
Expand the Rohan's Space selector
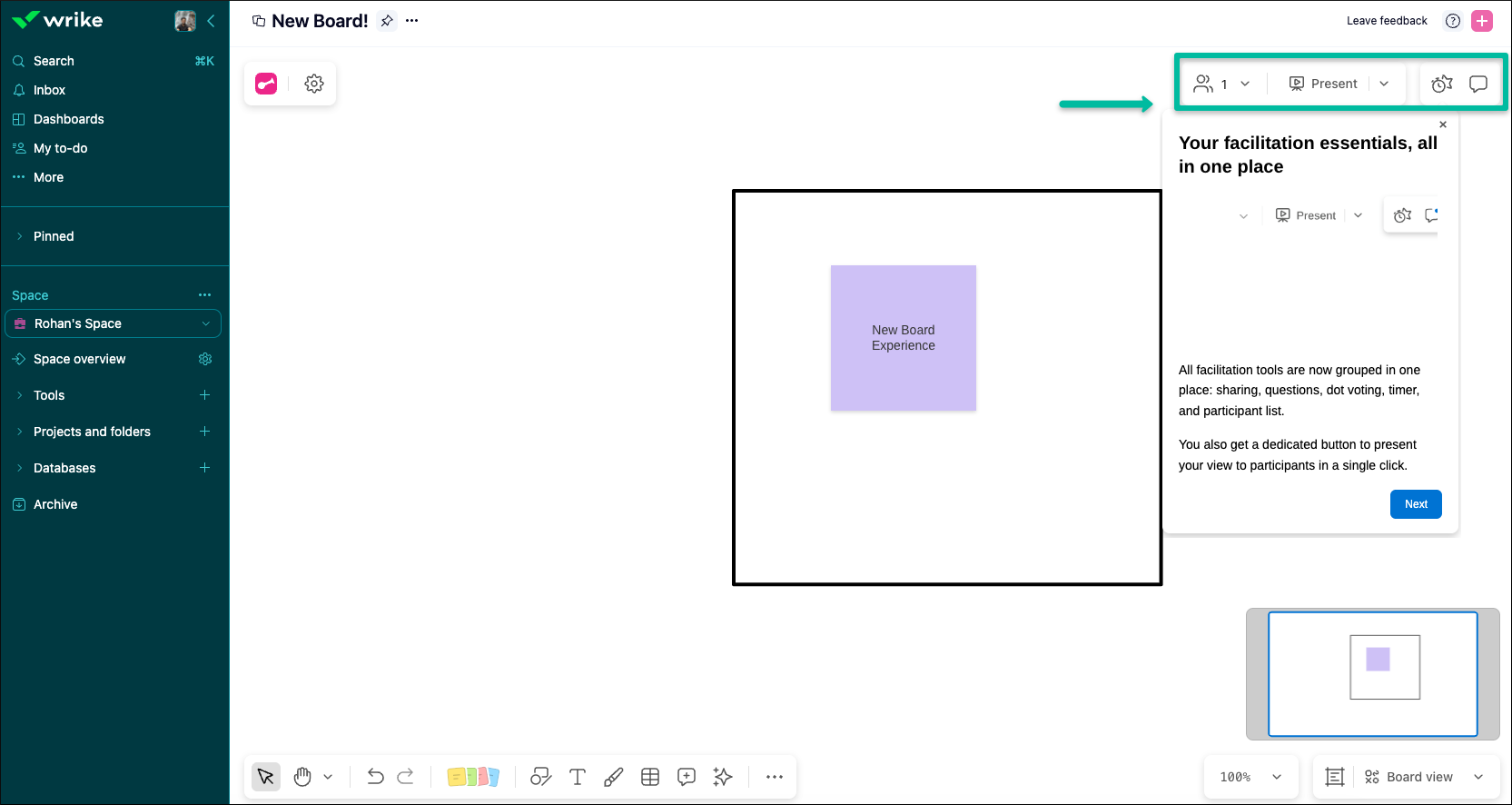(205, 323)
